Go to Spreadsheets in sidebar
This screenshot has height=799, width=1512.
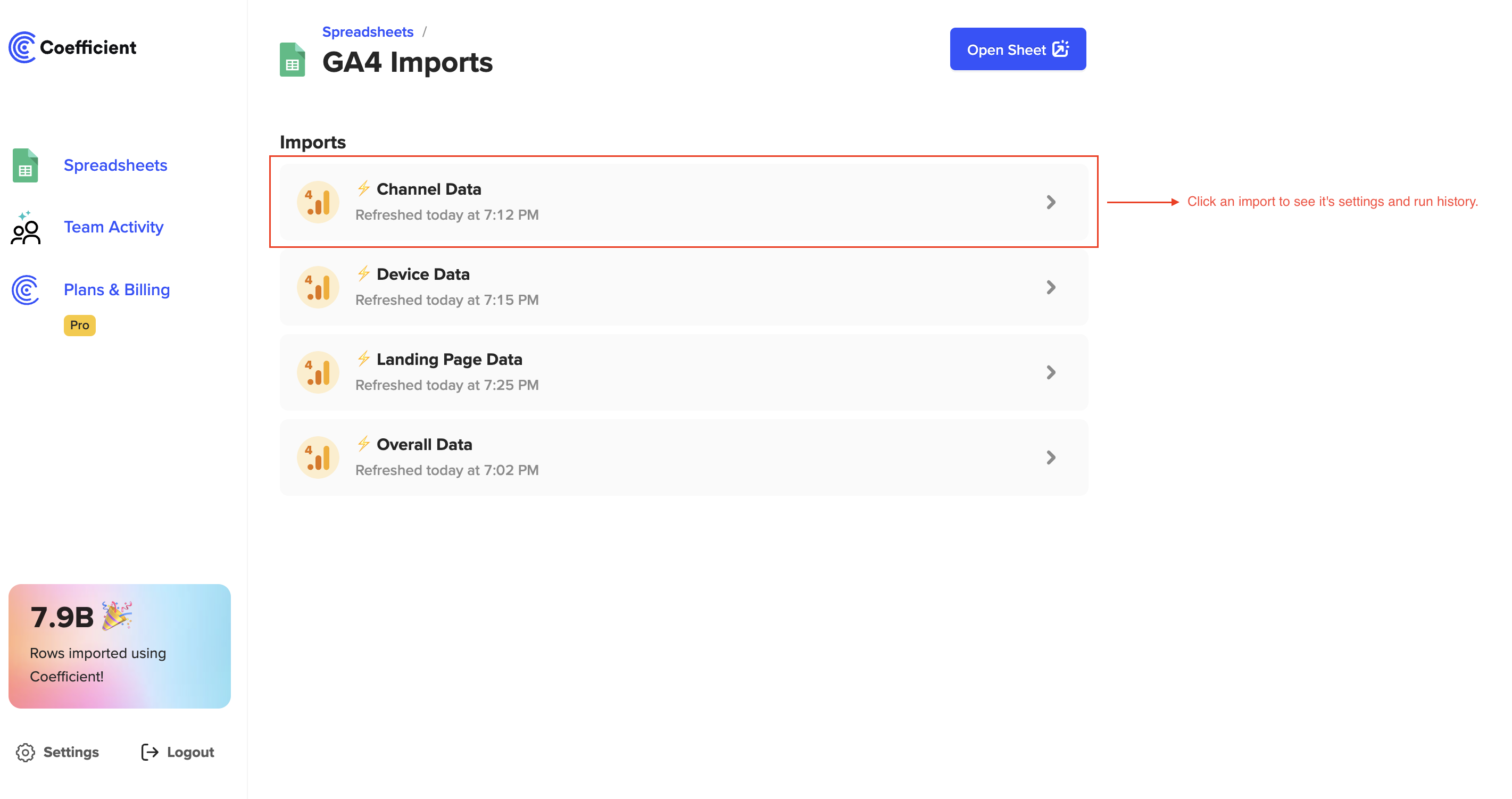point(115,165)
